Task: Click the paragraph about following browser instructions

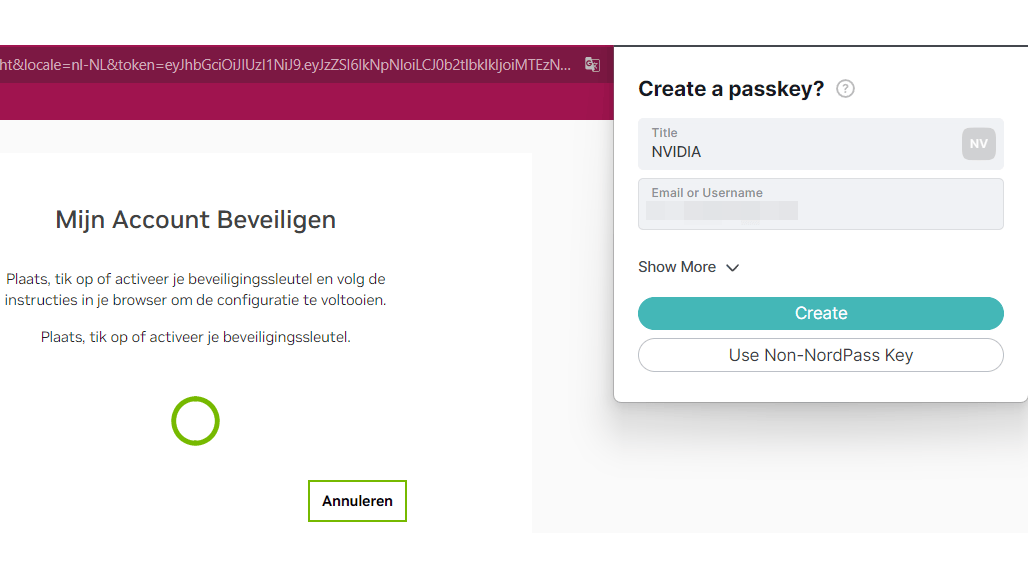Action: tap(196, 289)
